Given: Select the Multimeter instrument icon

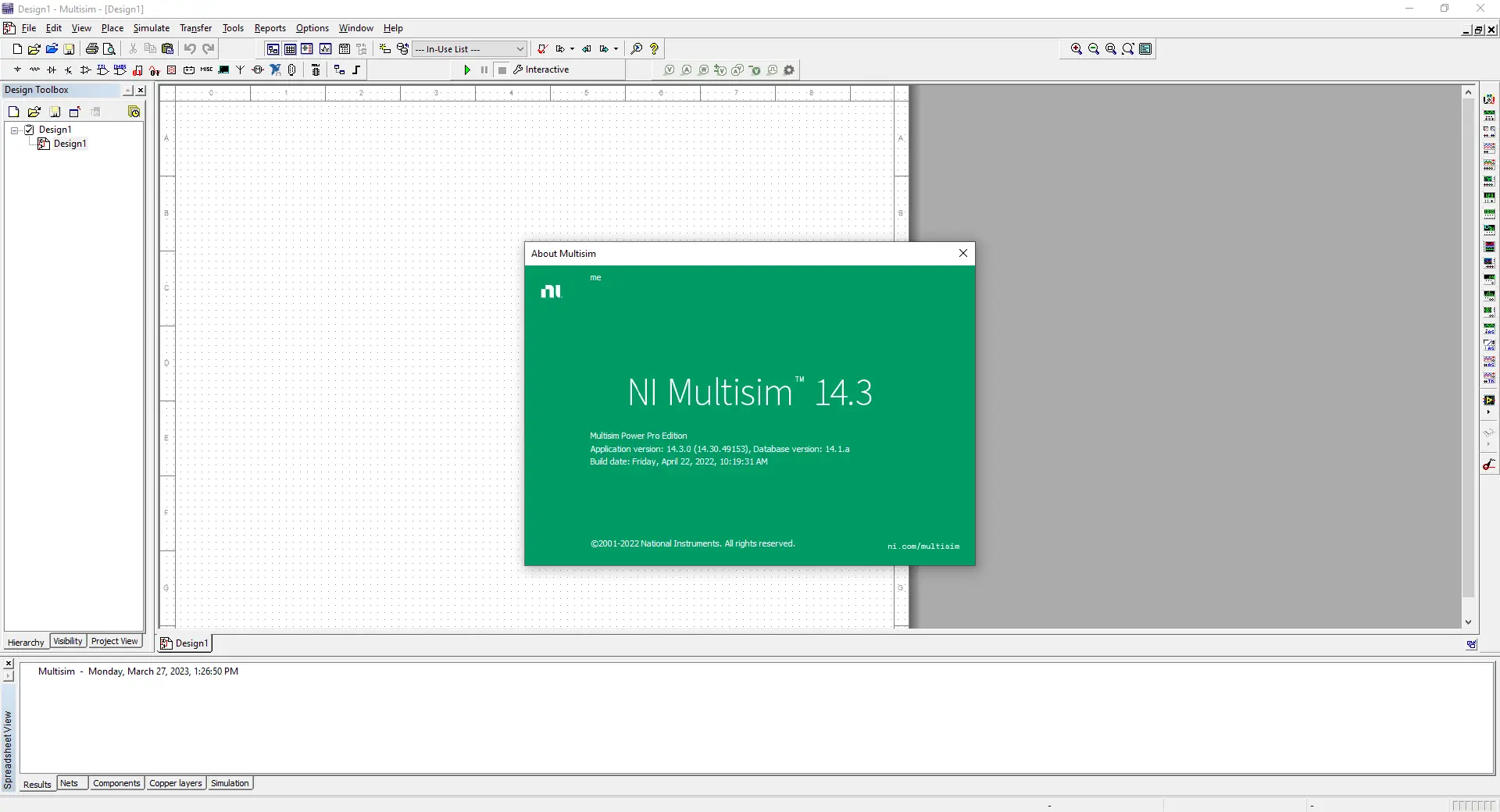Looking at the screenshot, I should [x=1489, y=98].
